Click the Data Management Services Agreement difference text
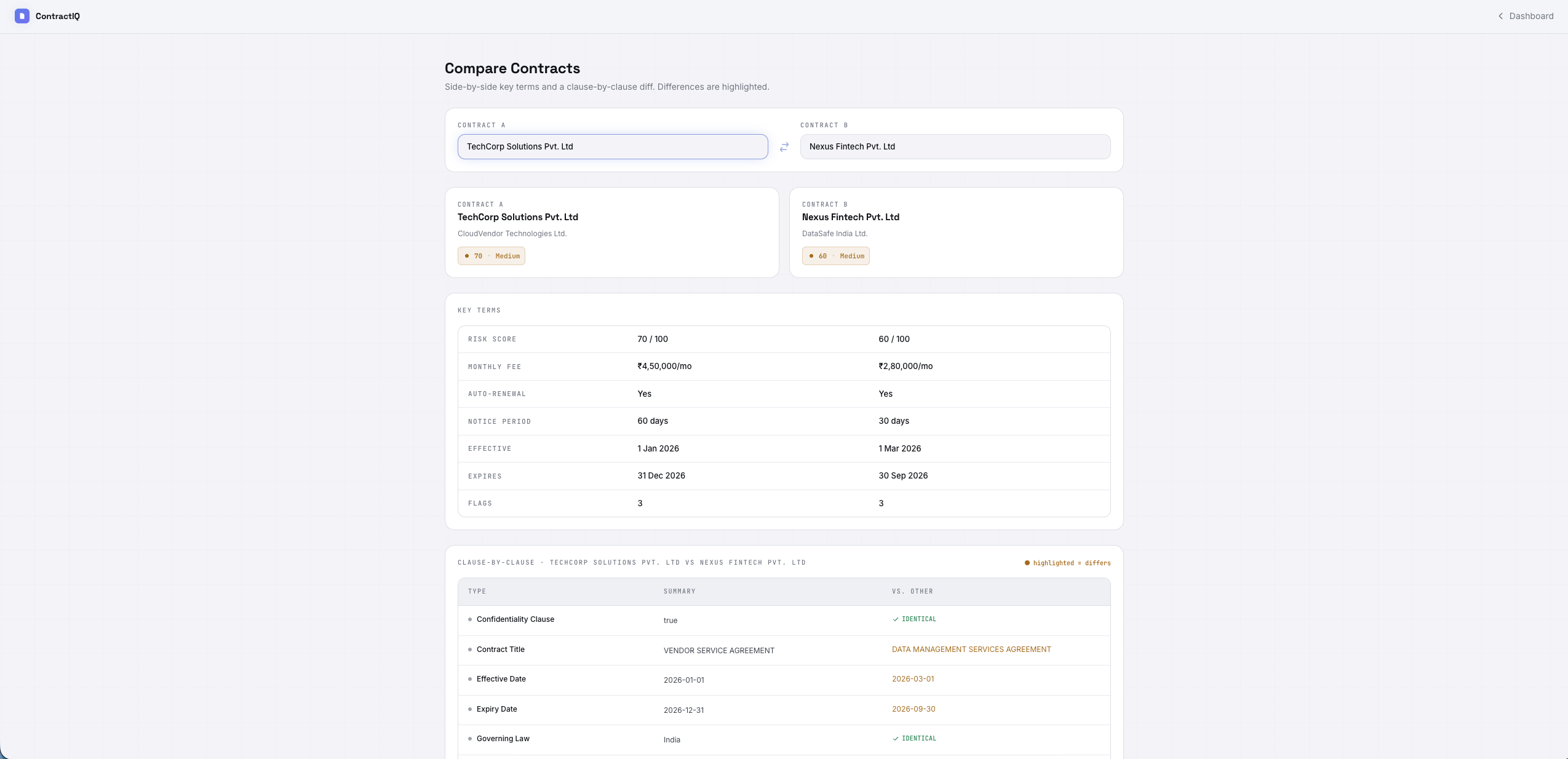This screenshot has height=759, width=1568. coord(971,650)
